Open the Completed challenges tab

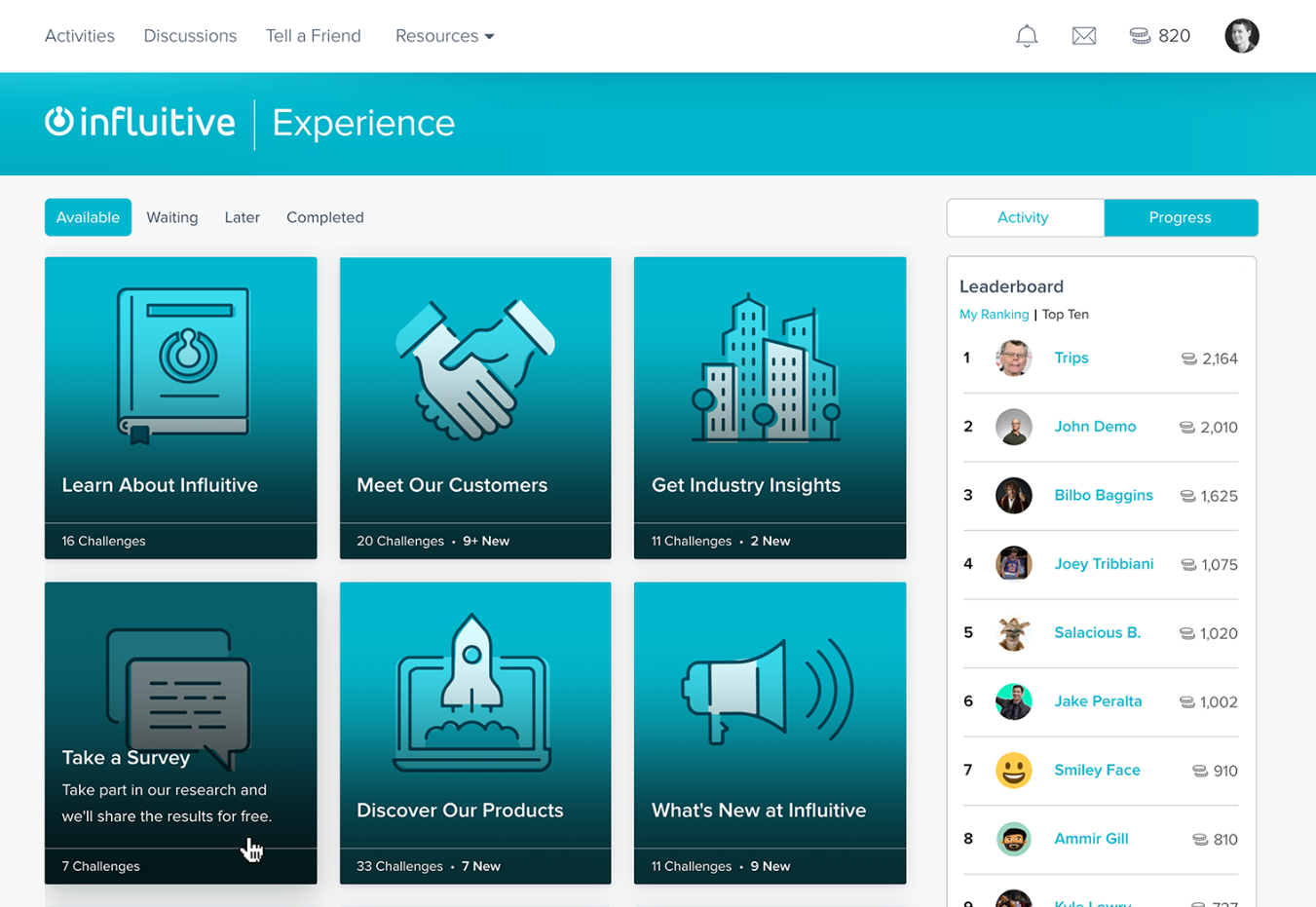click(324, 217)
